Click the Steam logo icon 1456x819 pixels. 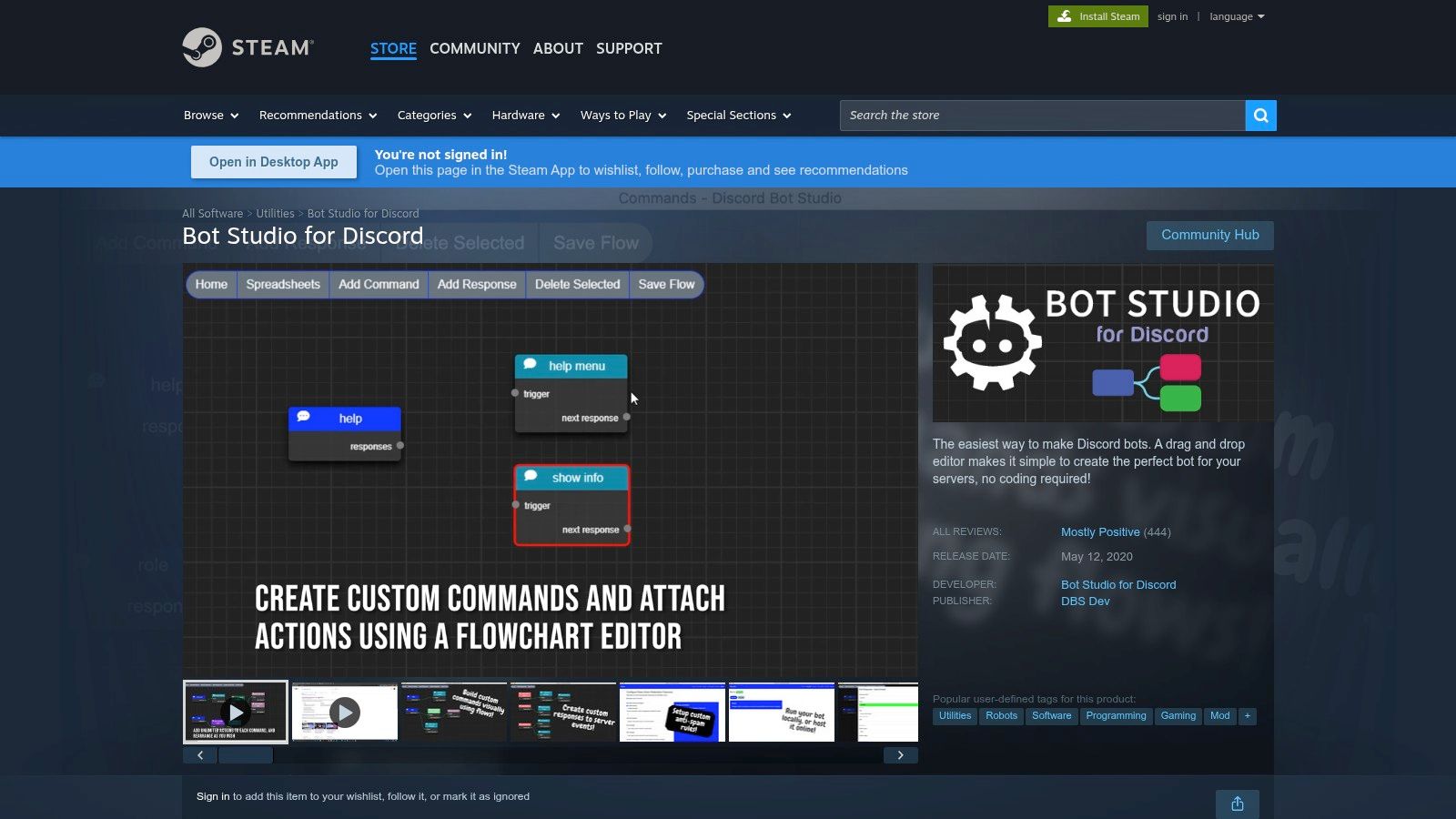coord(202,47)
